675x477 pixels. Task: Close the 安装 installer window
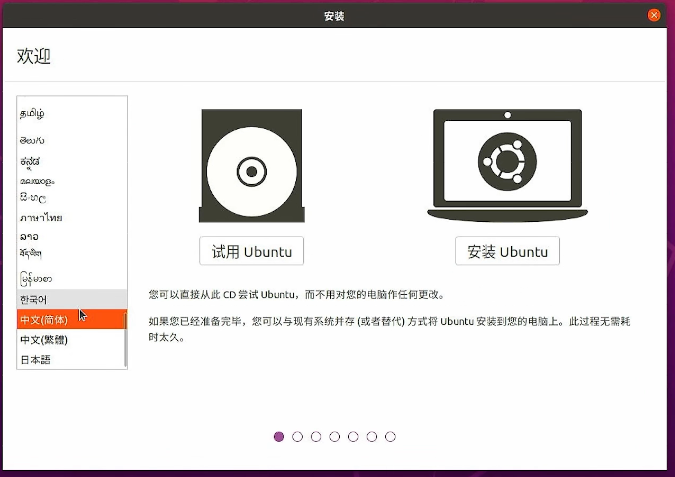(654, 15)
